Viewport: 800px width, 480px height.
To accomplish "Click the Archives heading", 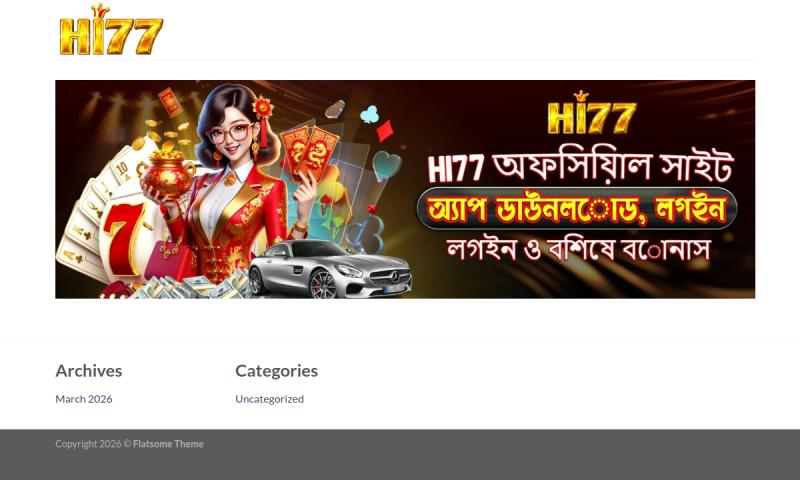I will tap(89, 371).
